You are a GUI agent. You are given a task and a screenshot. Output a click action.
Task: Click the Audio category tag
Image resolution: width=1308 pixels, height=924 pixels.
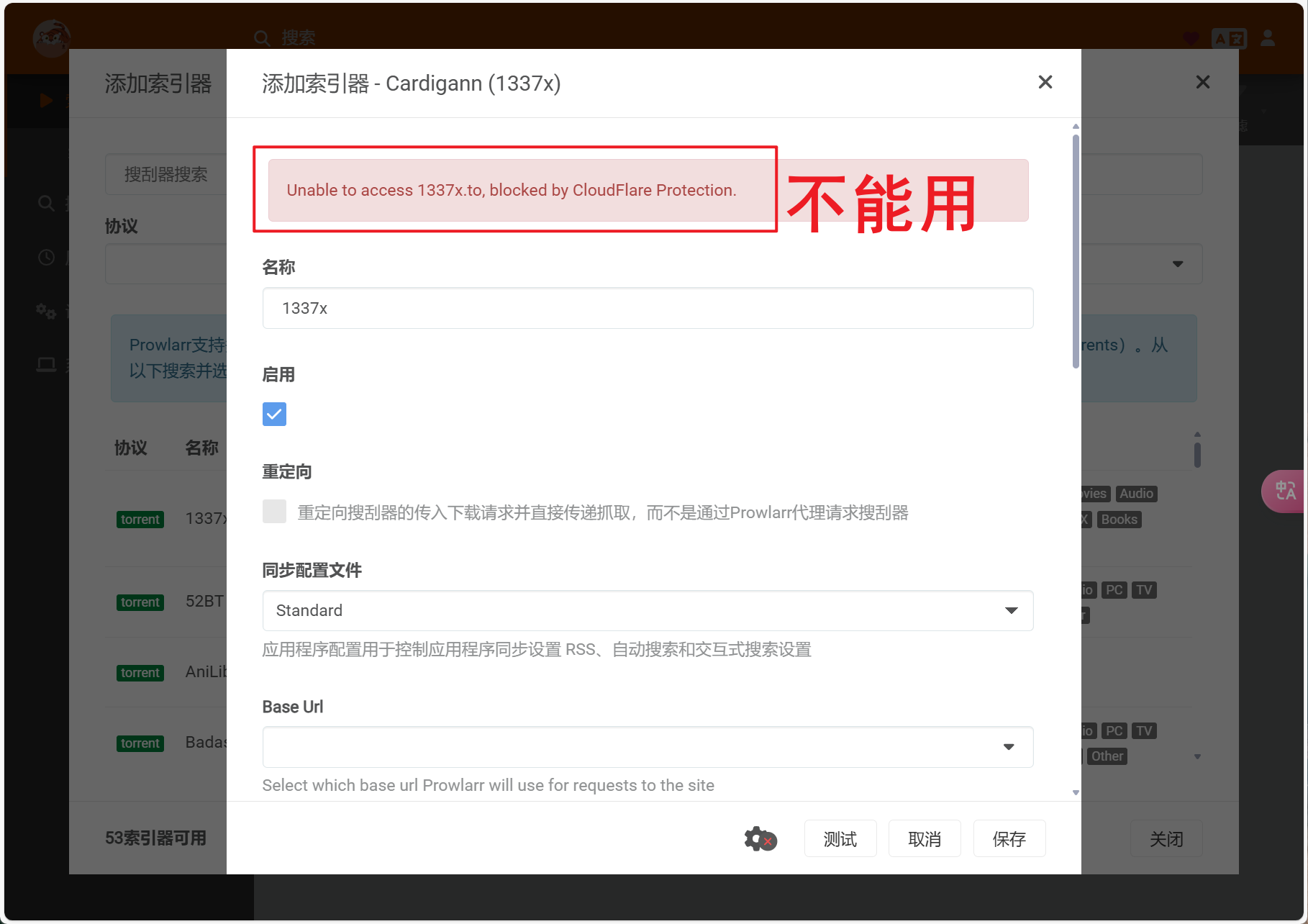point(1136,494)
